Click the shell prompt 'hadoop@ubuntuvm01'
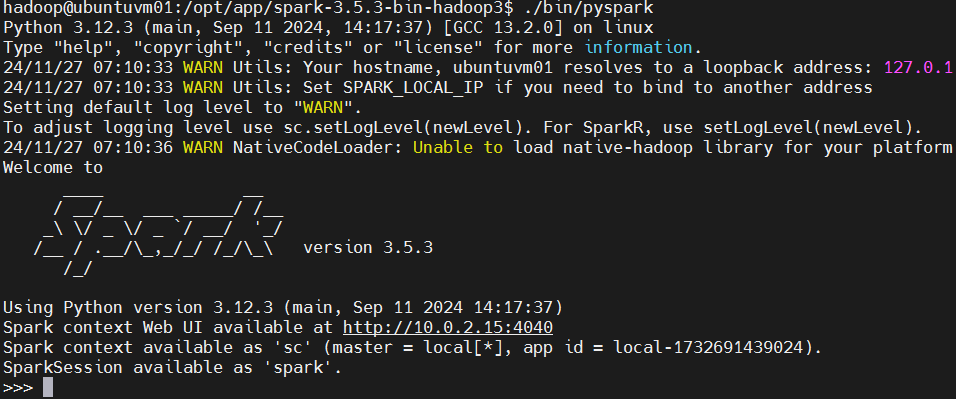This screenshot has height=399, width=956. tap(88, 9)
